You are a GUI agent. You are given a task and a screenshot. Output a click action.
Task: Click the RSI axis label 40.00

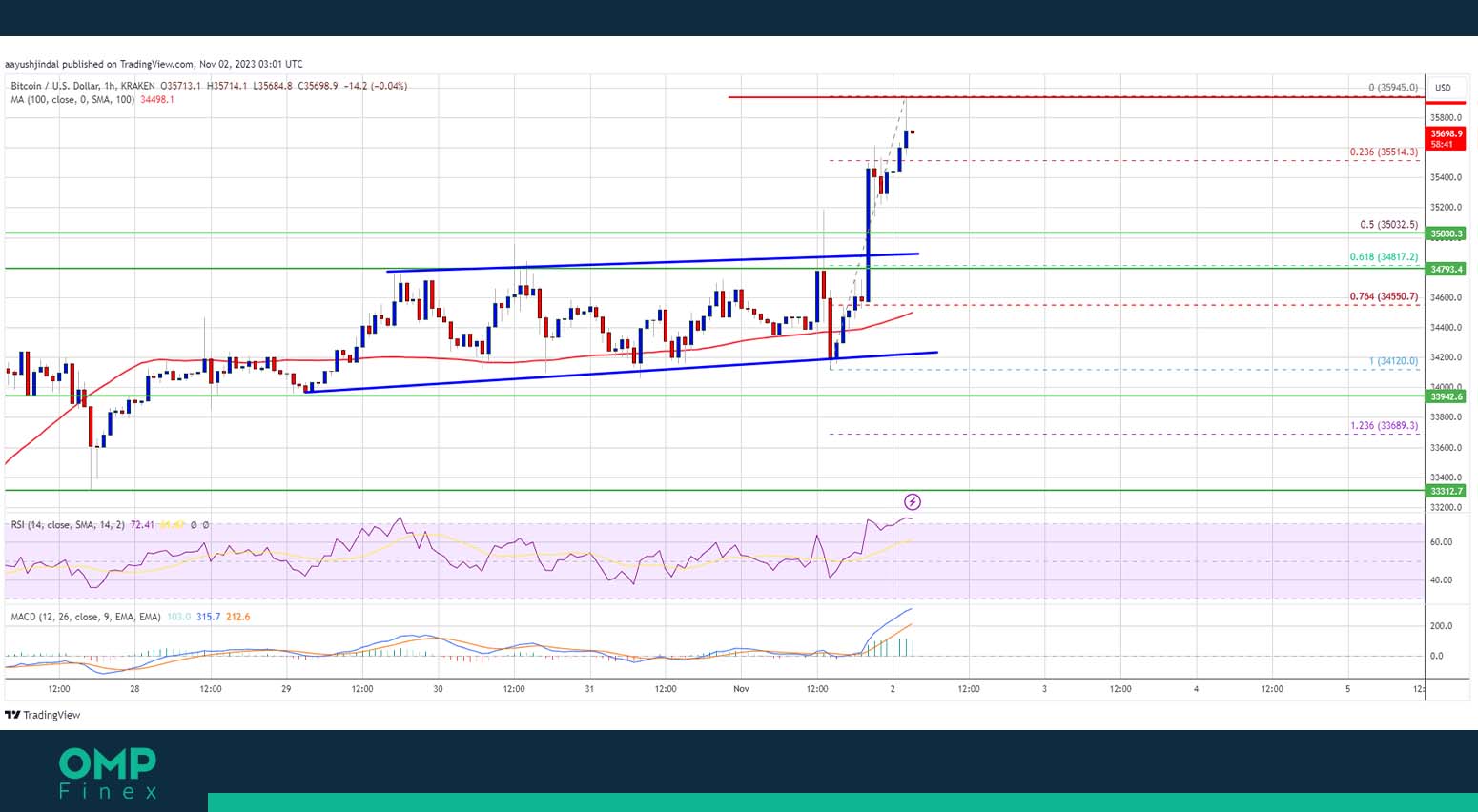(1441, 579)
